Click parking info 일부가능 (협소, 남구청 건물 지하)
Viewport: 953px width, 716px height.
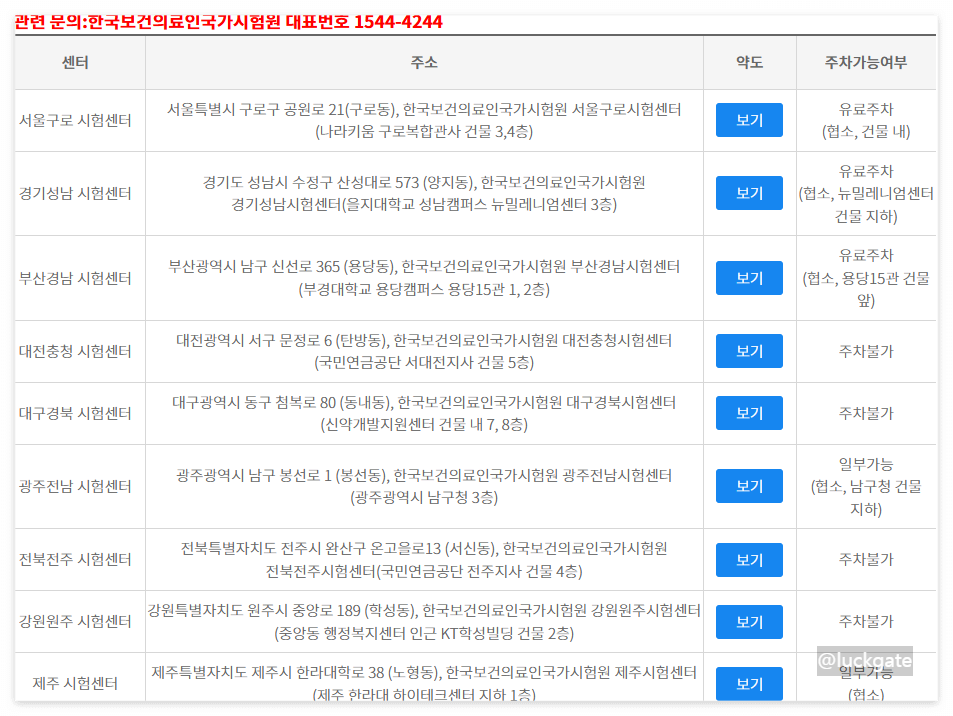(x=865, y=486)
